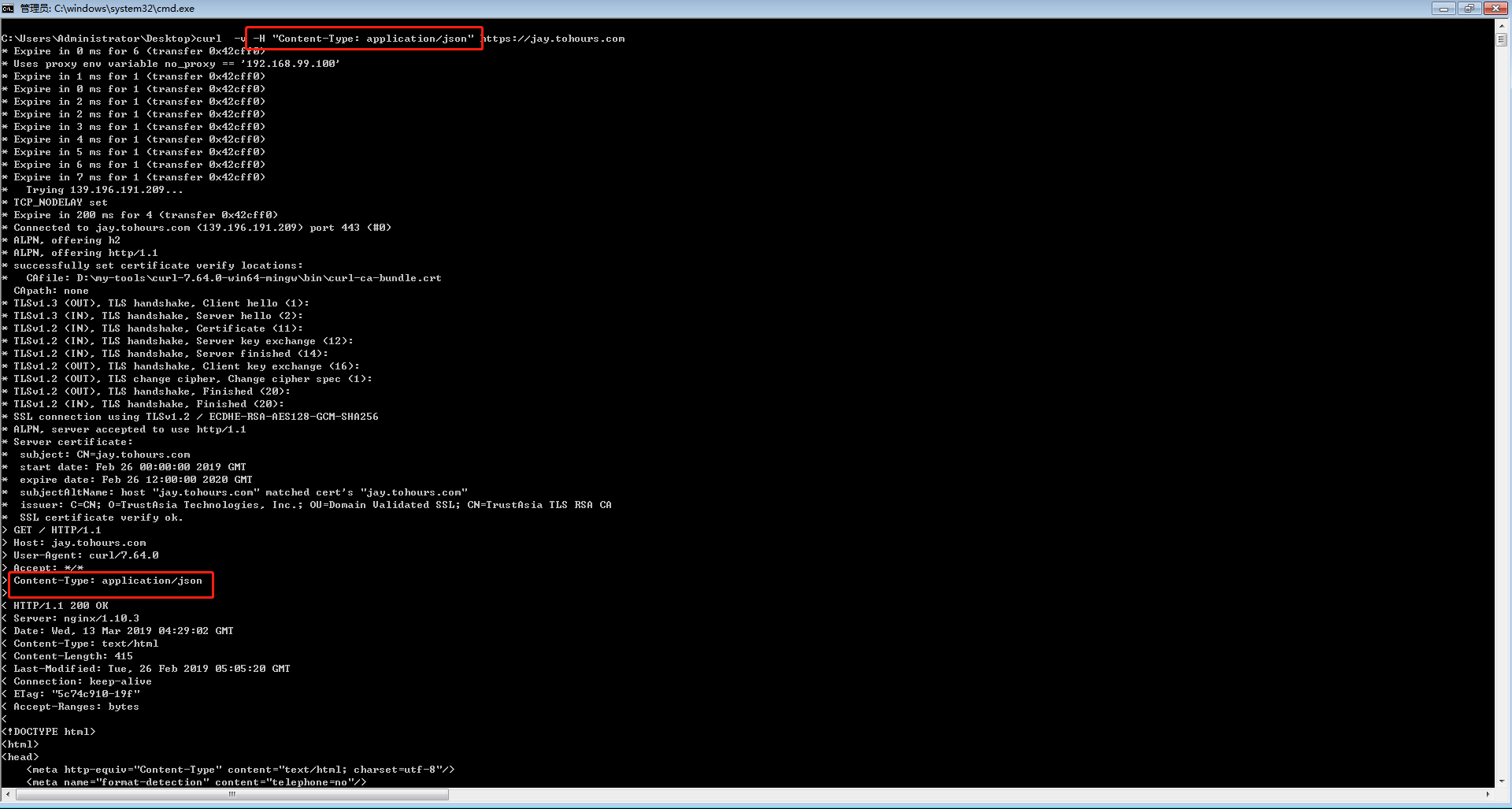Viewport: 1512px width, 809px height.
Task: Click the request header Content-Type: application/json line
Action: click(x=108, y=581)
